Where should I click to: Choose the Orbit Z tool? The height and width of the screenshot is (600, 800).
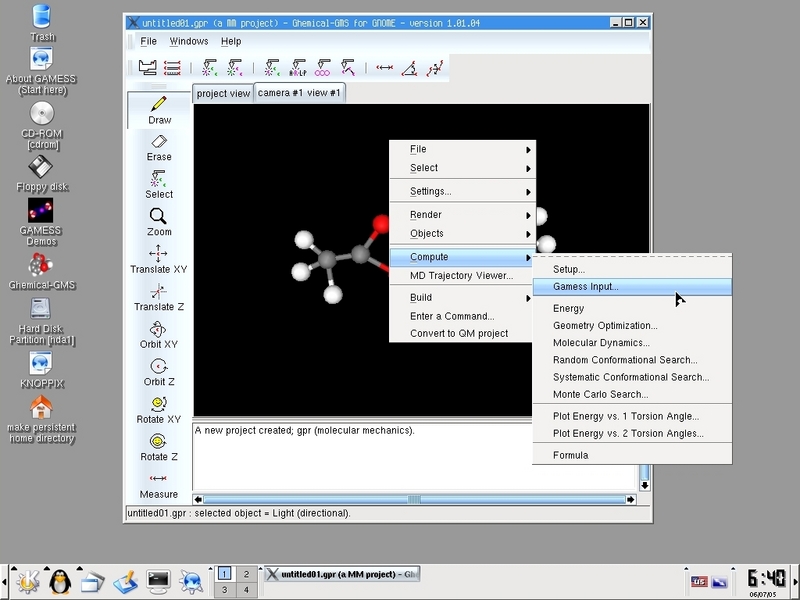159,371
